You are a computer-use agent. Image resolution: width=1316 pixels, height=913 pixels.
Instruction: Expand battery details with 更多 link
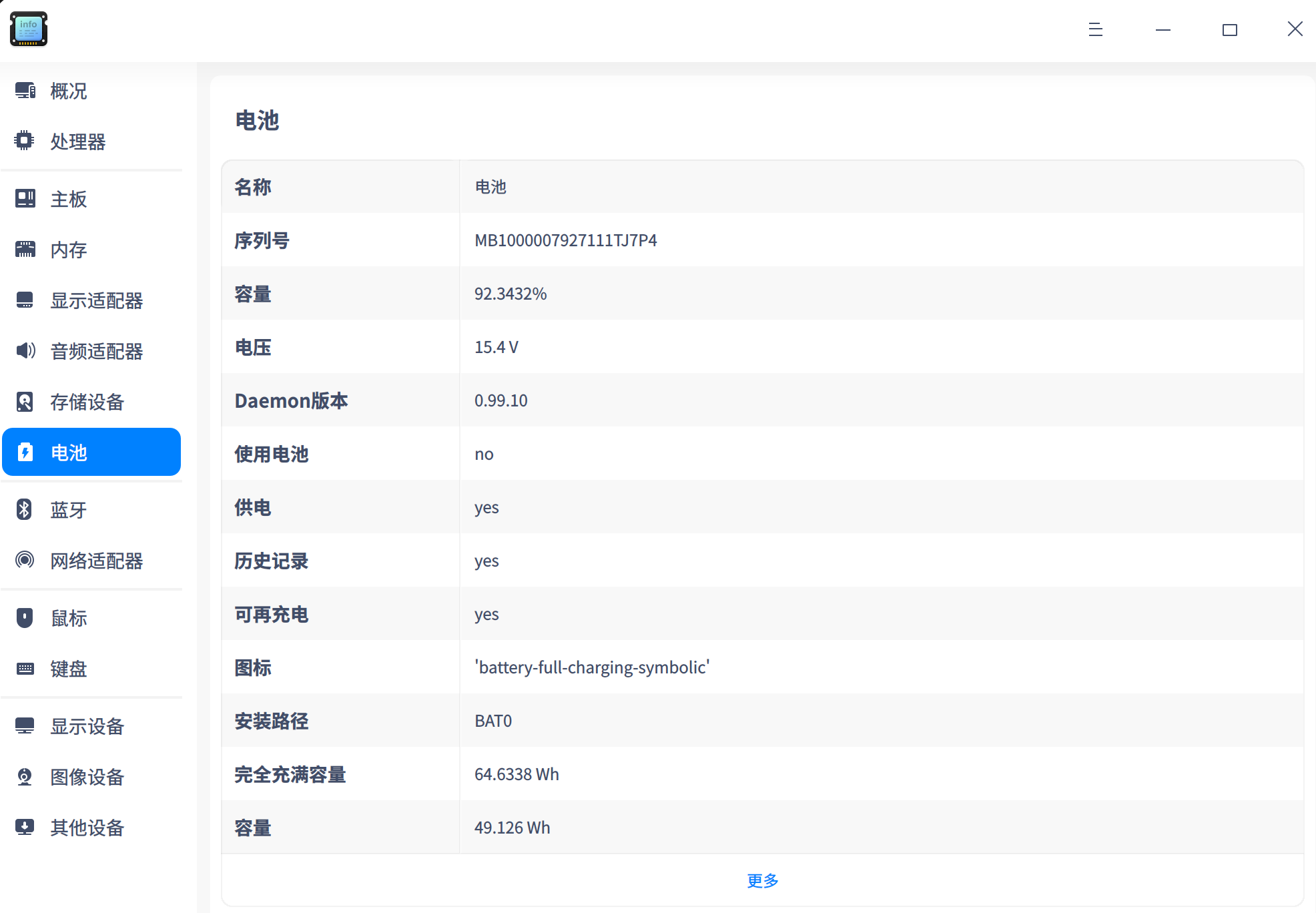762,881
